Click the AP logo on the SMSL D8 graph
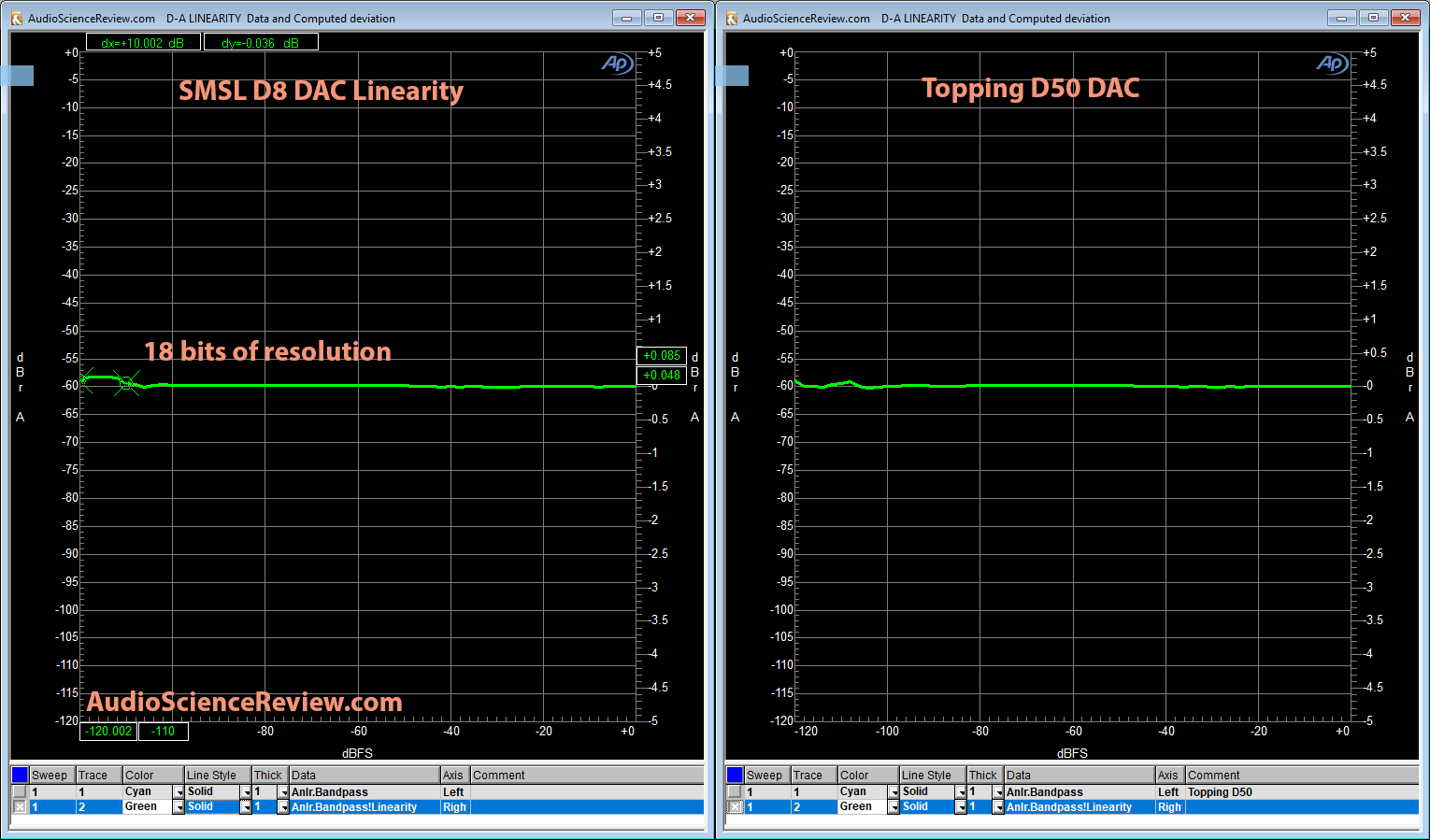This screenshot has height=840, width=1430. point(617,64)
